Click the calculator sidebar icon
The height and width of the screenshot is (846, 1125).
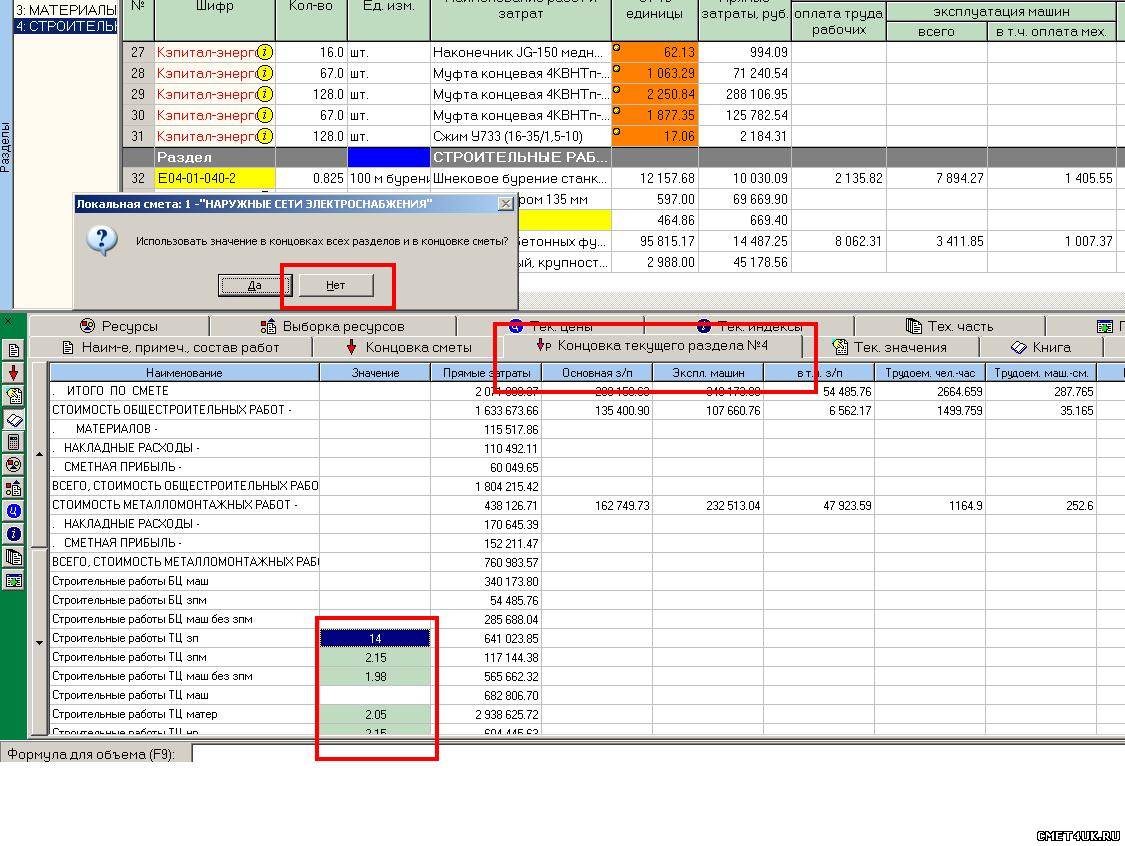click(14, 442)
